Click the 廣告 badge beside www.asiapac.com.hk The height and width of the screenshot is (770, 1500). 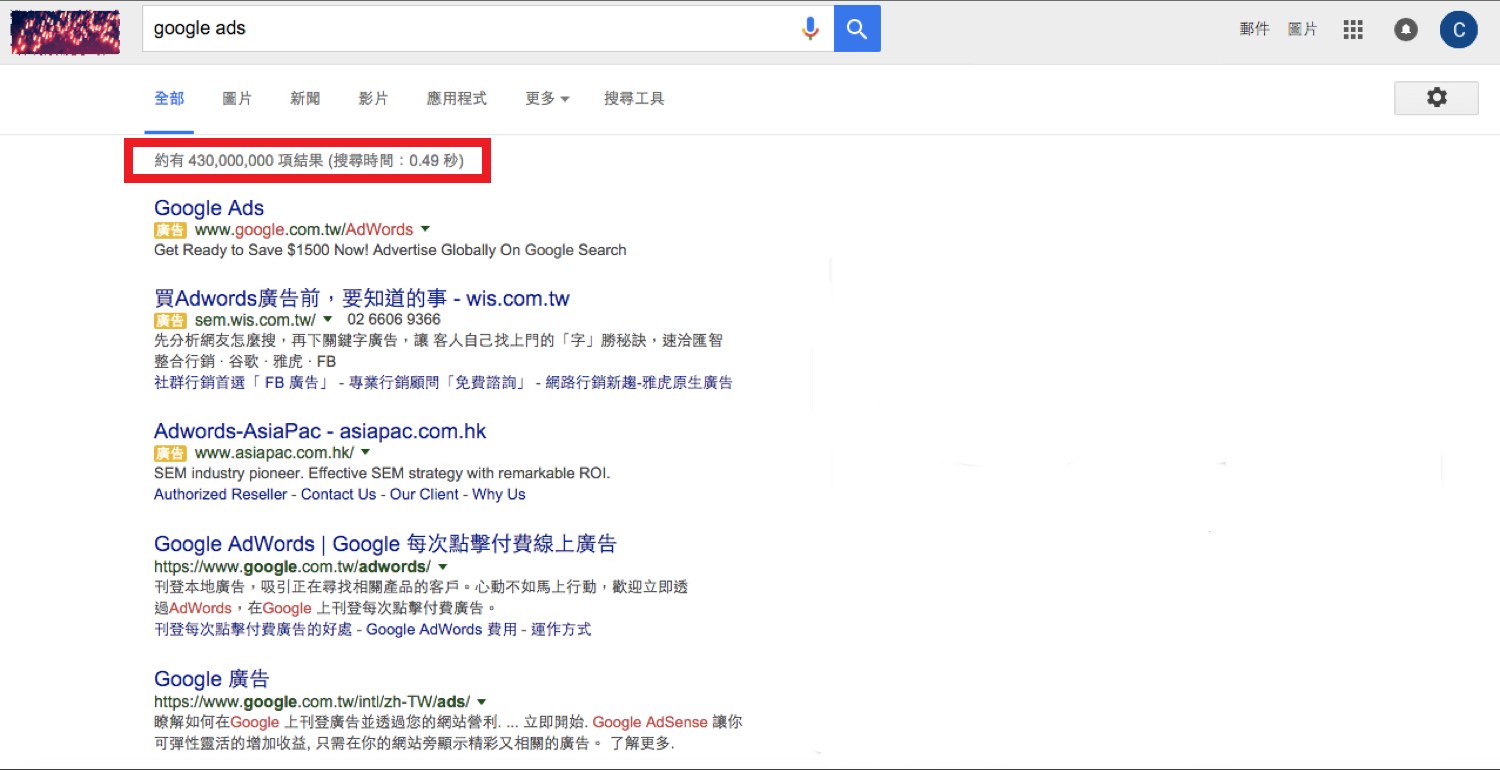pyautogui.click(x=170, y=454)
